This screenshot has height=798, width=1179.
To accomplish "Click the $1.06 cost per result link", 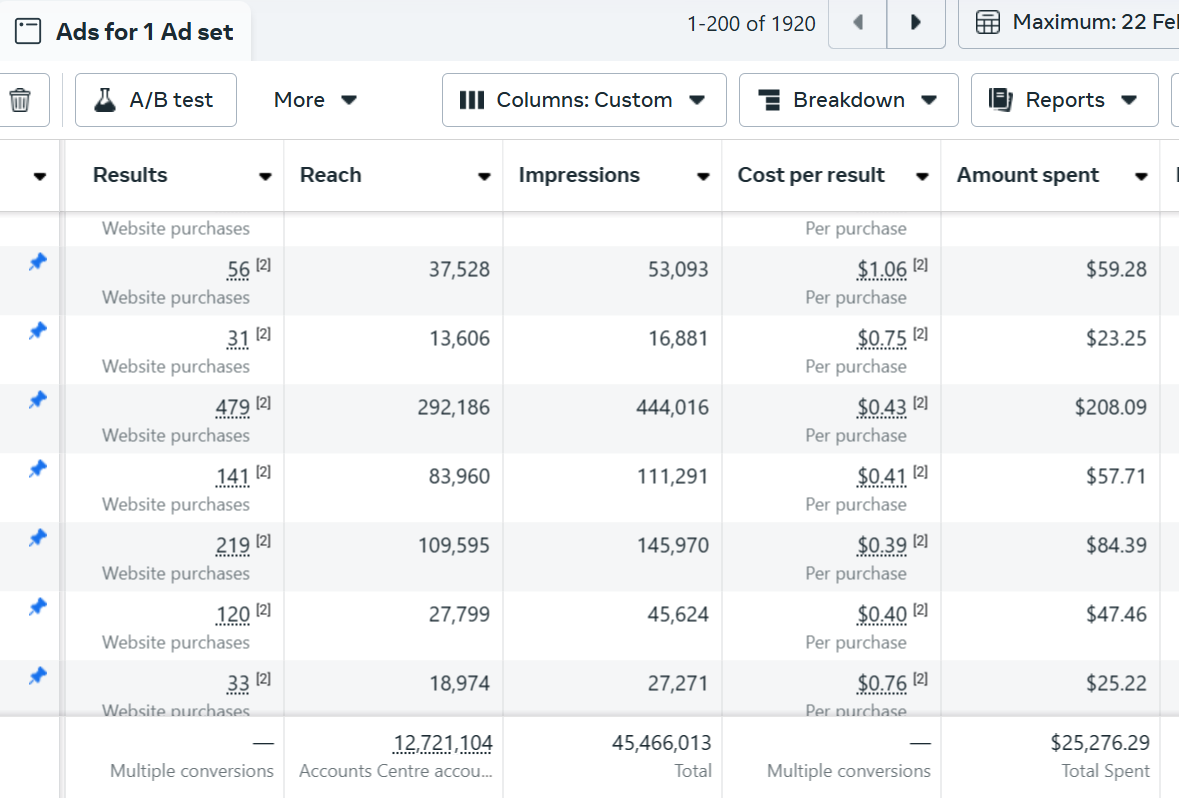I will coord(883,268).
